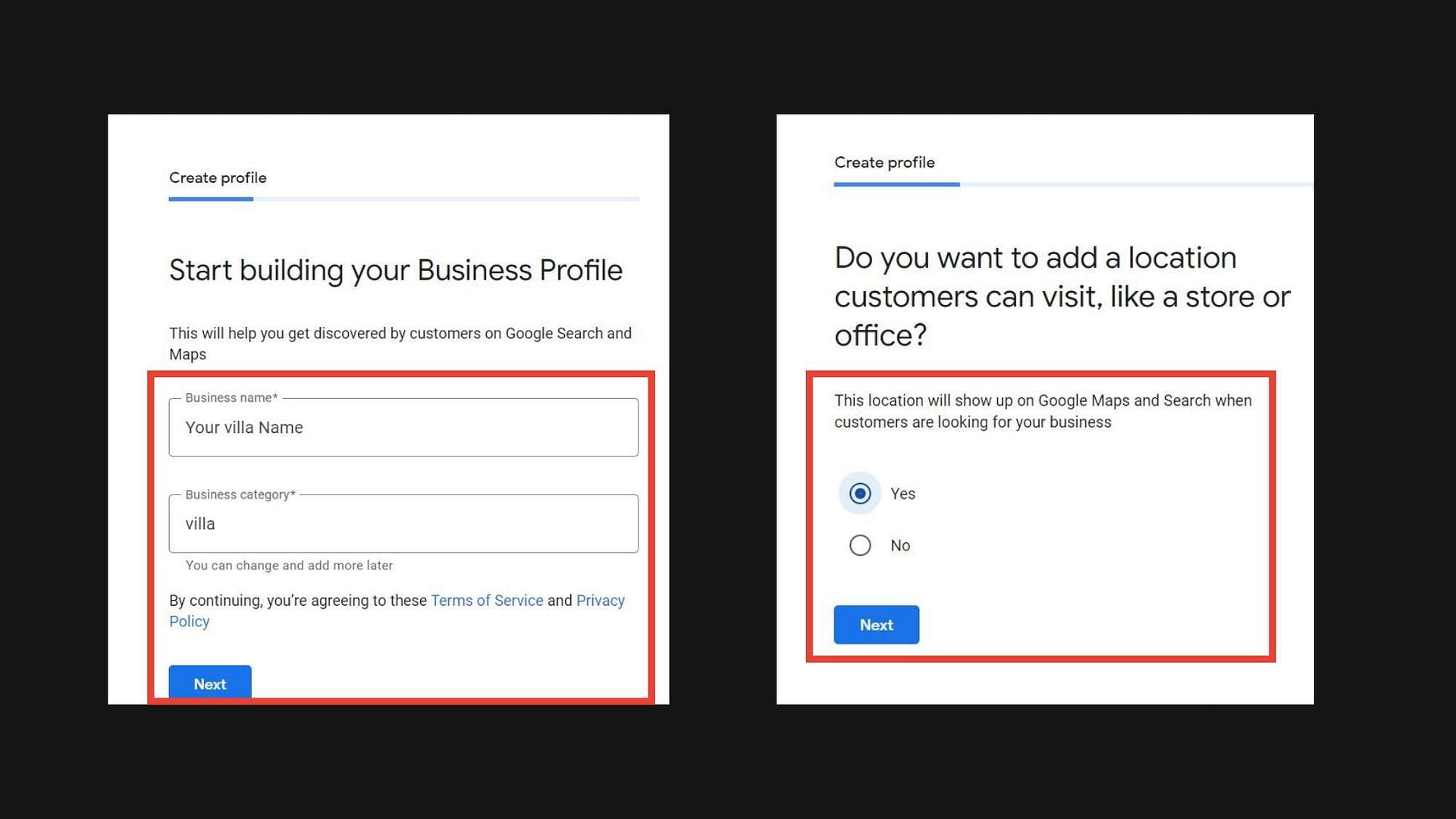Click the 'Start building your Business Profile' heading
Viewport: 1456px width, 819px height.
pyautogui.click(x=395, y=270)
